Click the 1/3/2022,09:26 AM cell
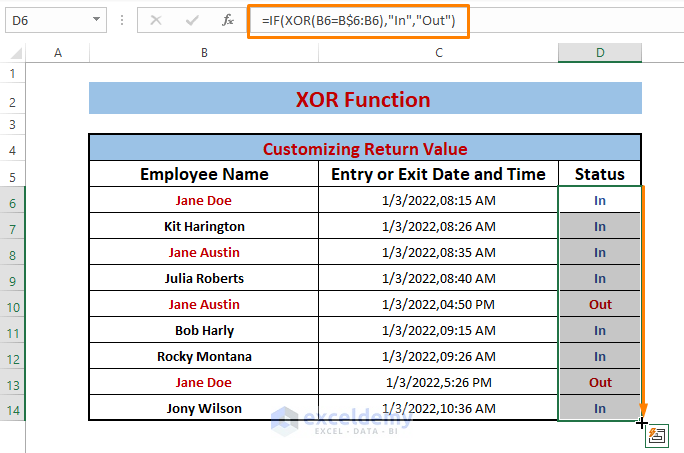The width and height of the screenshot is (684, 453). (438, 356)
